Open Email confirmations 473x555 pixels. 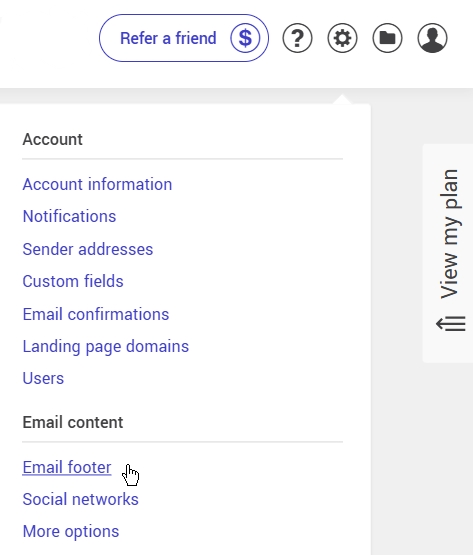pos(96,314)
